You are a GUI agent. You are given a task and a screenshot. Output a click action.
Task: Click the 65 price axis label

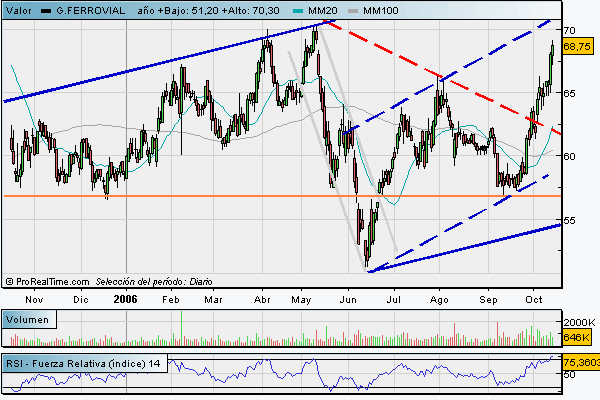[569, 93]
